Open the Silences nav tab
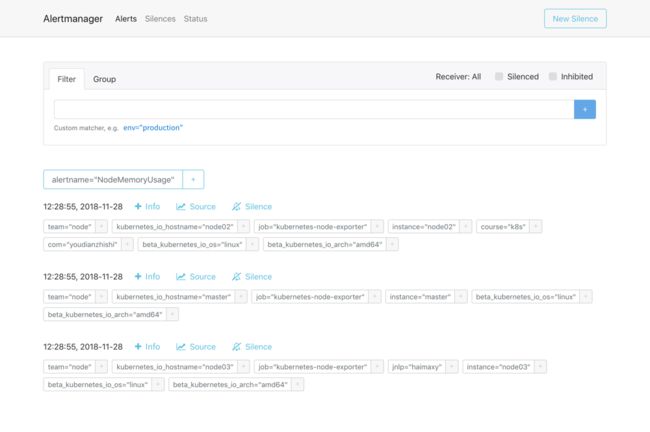650x432 pixels. tap(160, 19)
